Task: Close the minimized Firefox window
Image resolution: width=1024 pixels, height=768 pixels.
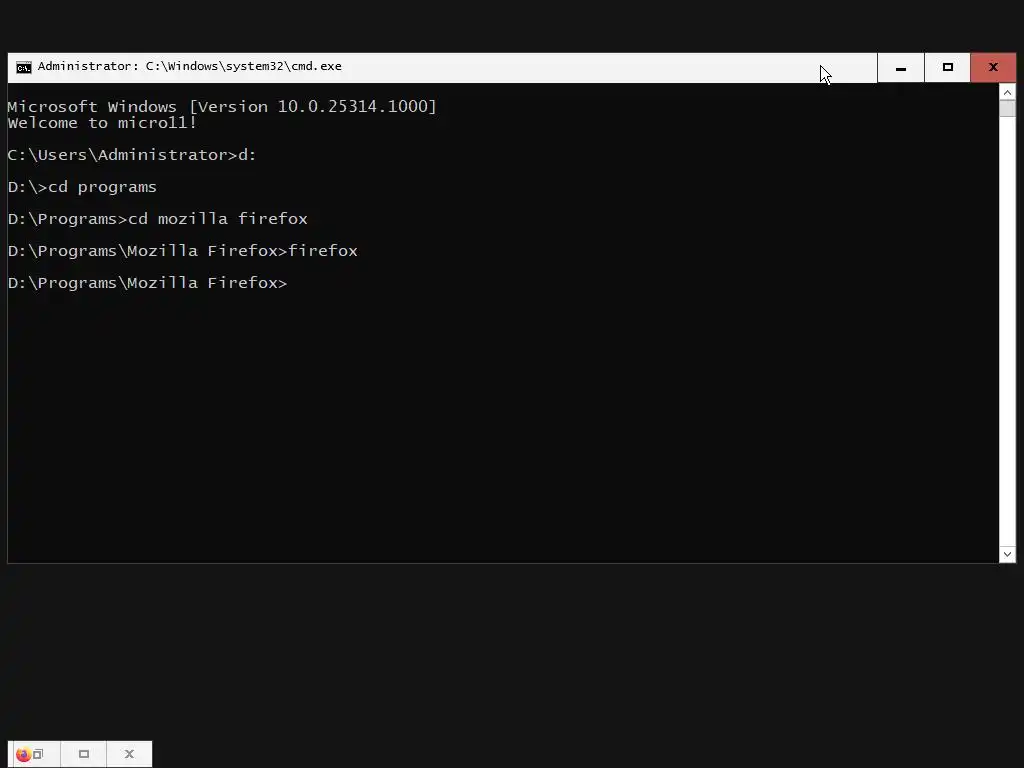Action: (x=129, y=754)
